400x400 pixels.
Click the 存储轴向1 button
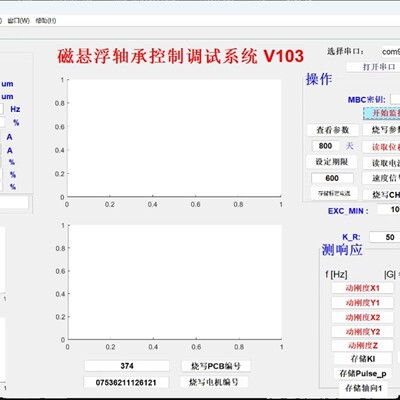click(363, 388)
